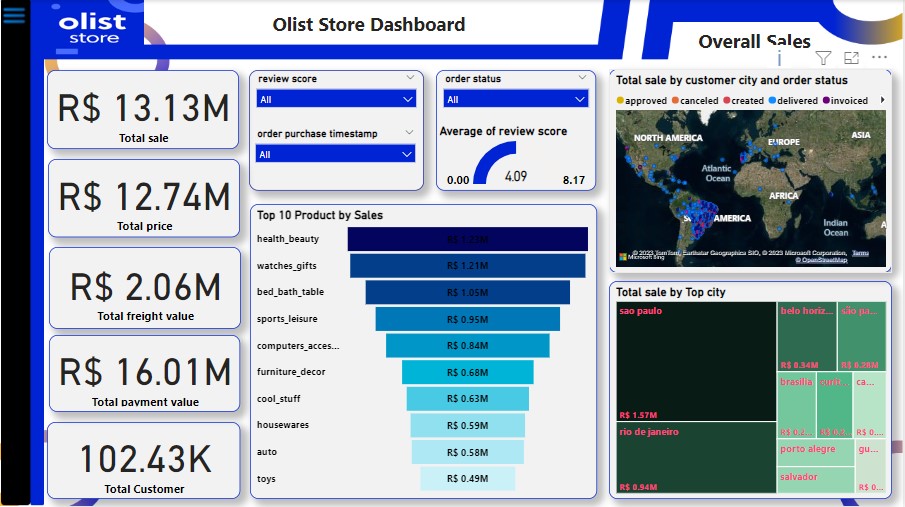Expand the review score All dropdown
This screenshot has width=905, height=507.
pos(335,100)
